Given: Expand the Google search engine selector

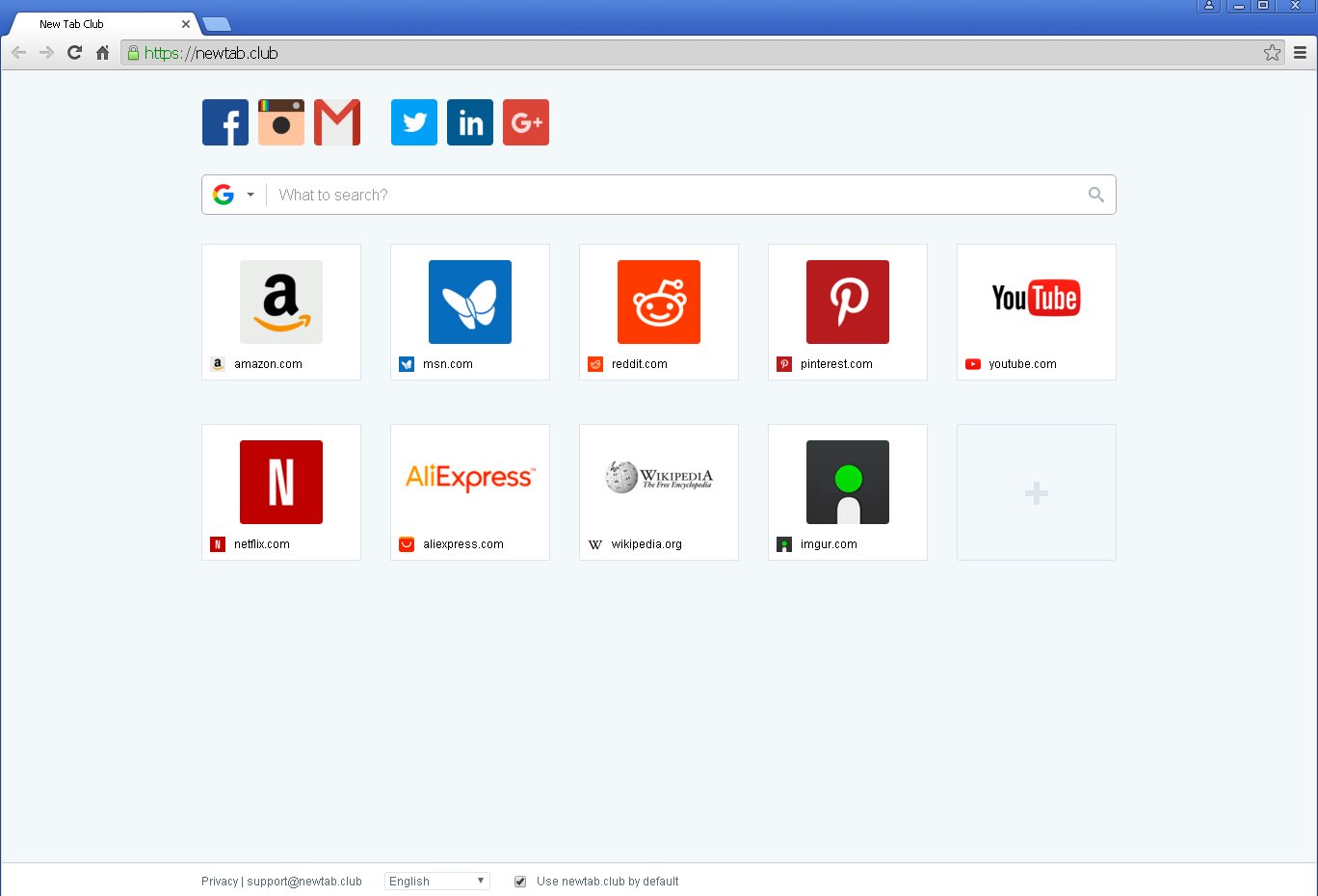Looking at the screenshot, I should [x=234, y=195].
